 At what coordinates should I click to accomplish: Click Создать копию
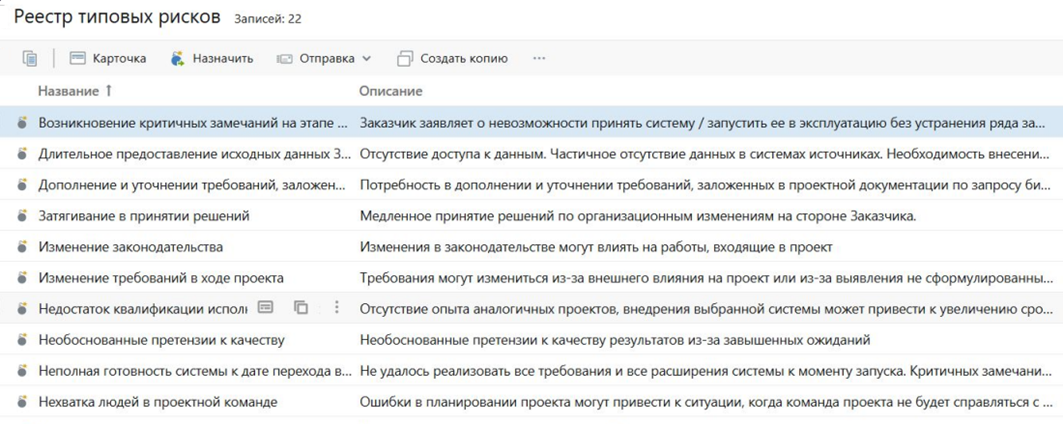(x=452, y=58)
